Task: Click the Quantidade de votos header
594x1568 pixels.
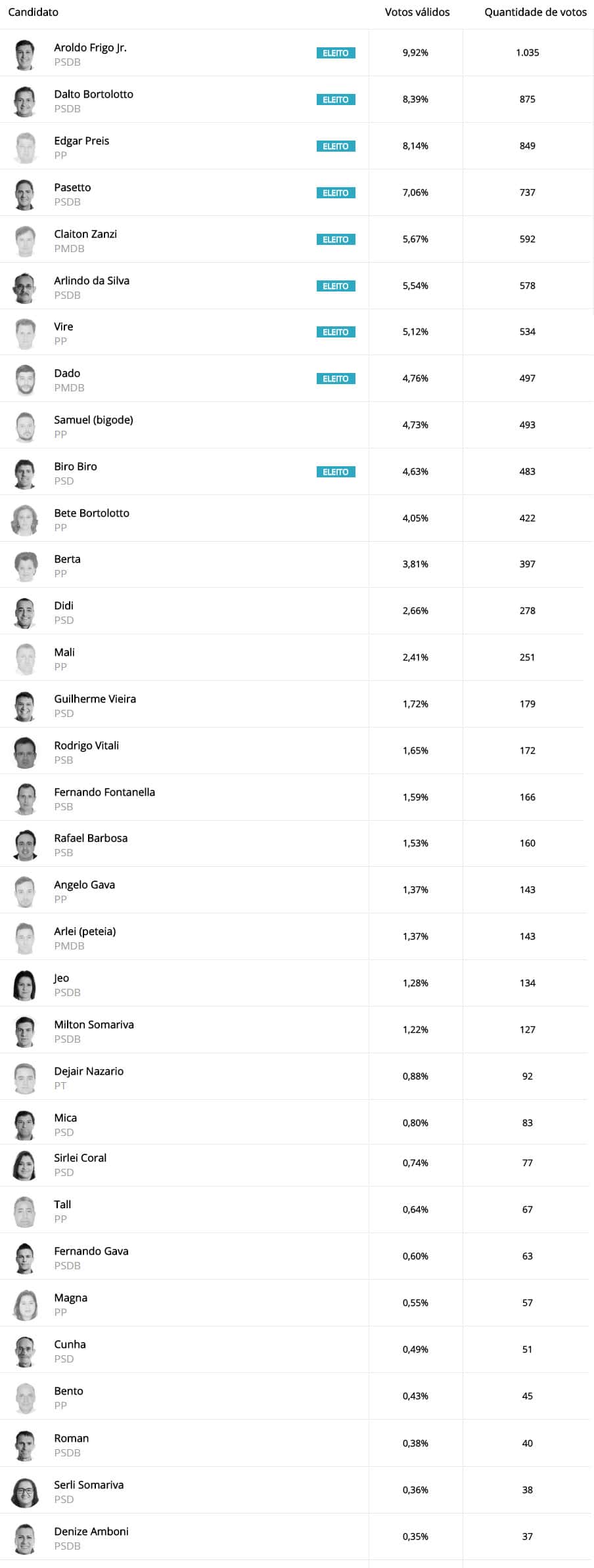Action: click(536, 12)
